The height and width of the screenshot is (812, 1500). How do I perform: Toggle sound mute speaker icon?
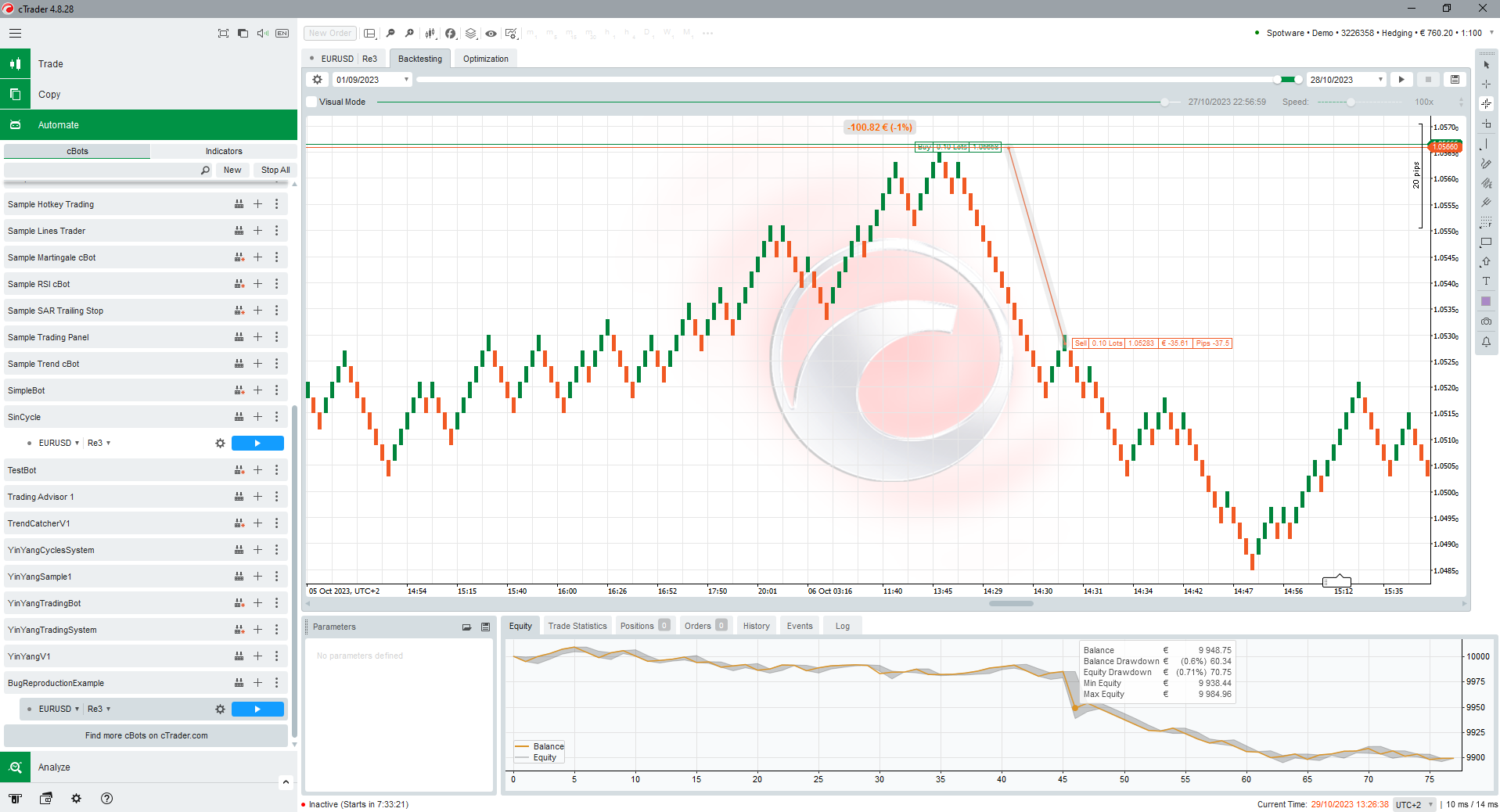pos(262,33)
